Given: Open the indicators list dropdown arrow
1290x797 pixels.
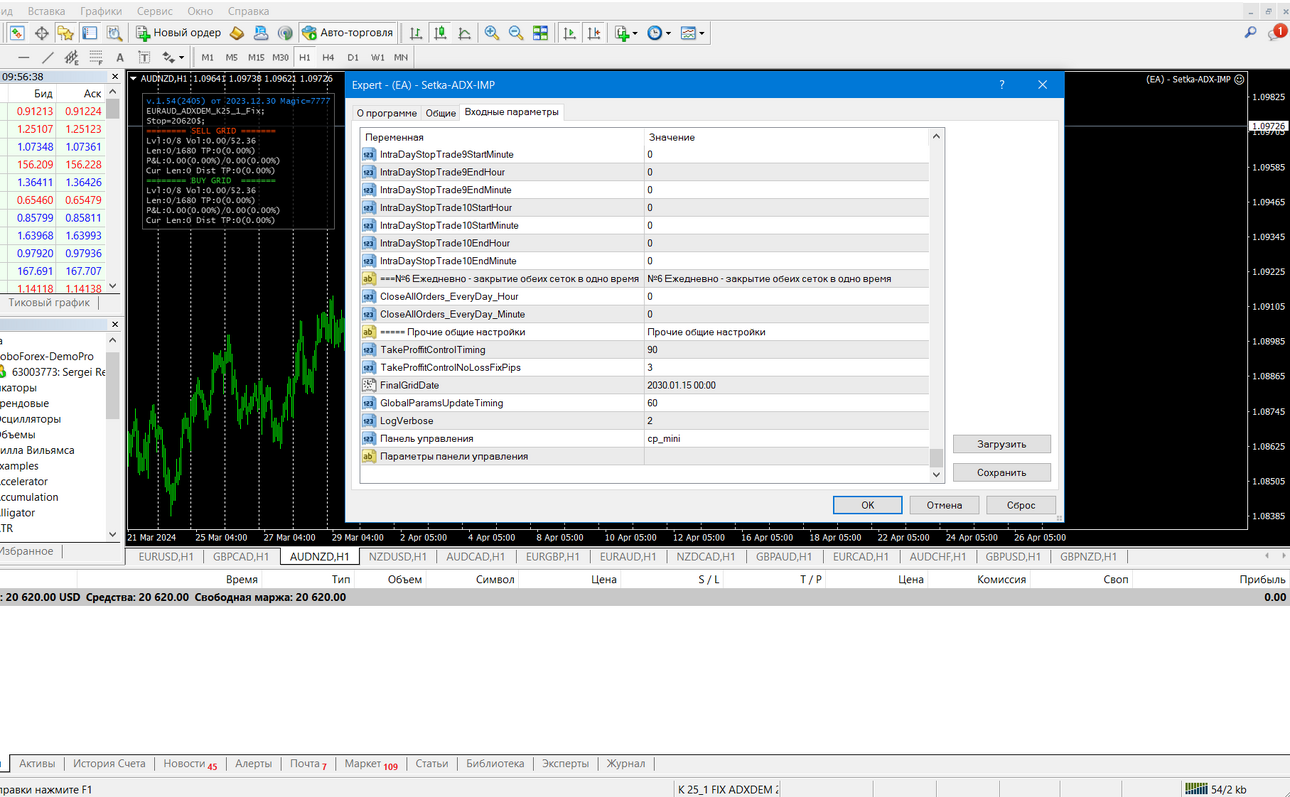Looking at the screenshot, I should tap(634, 33).
